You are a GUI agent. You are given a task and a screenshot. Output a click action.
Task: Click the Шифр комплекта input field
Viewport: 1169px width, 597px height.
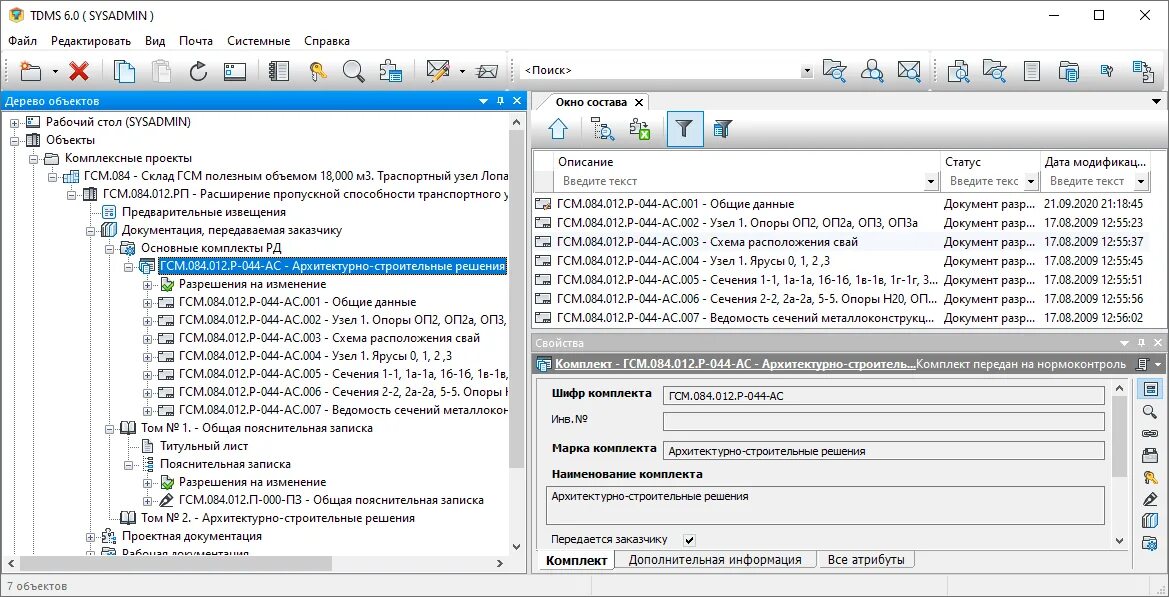883,396
